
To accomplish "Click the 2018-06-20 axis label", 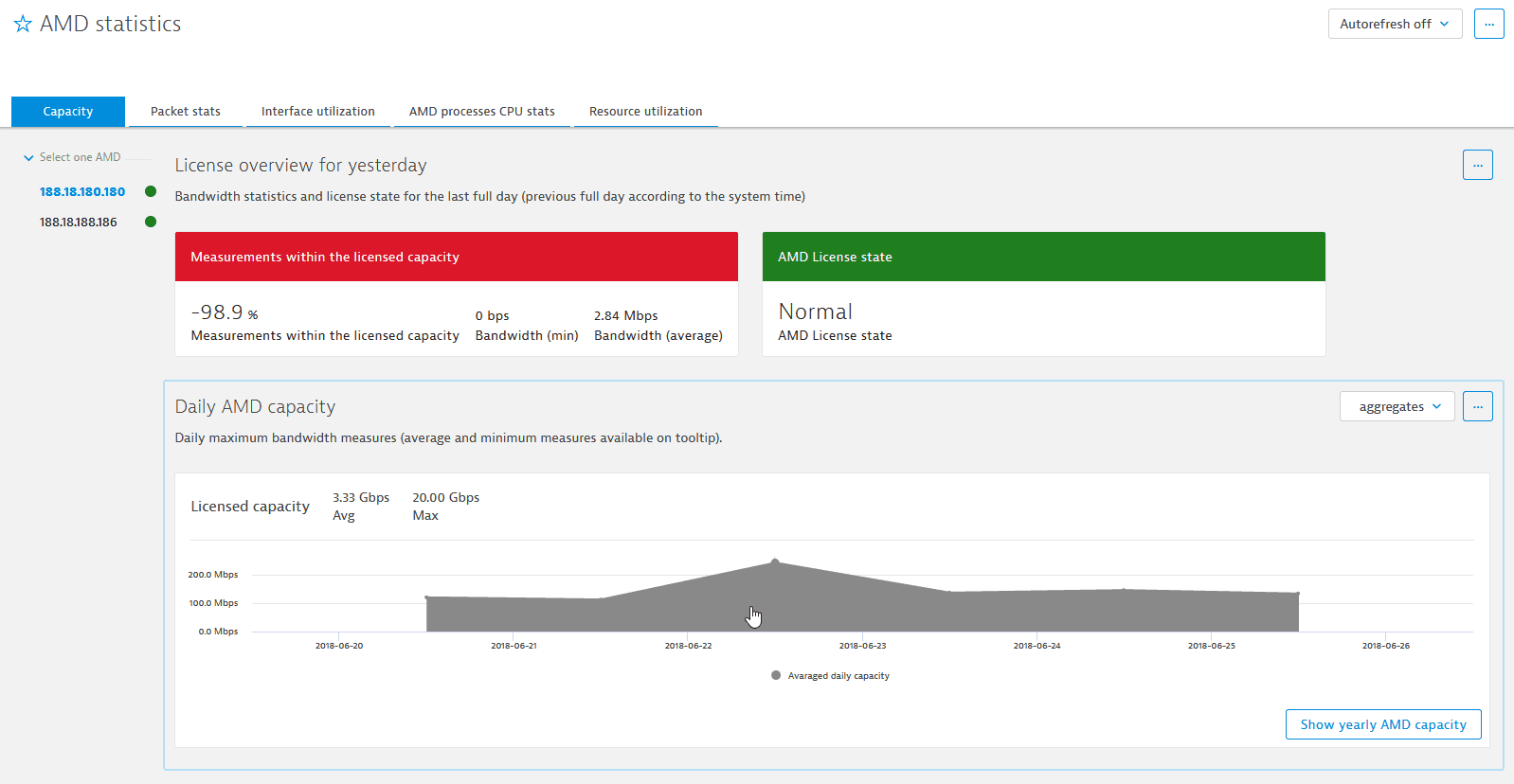I will [339, 646].
